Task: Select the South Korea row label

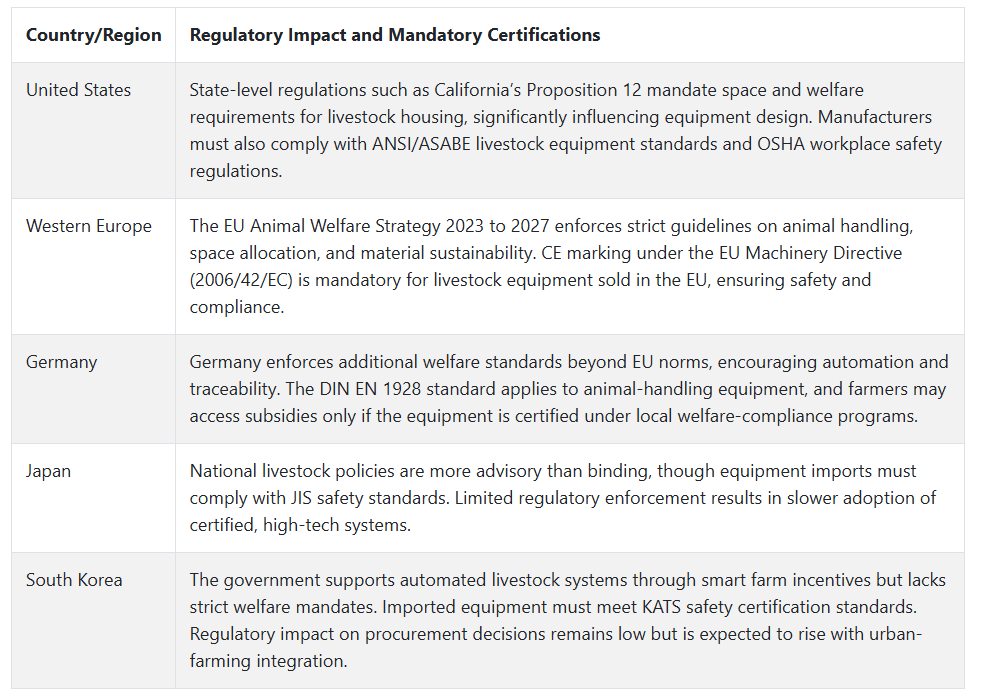Action: (74, 580)
